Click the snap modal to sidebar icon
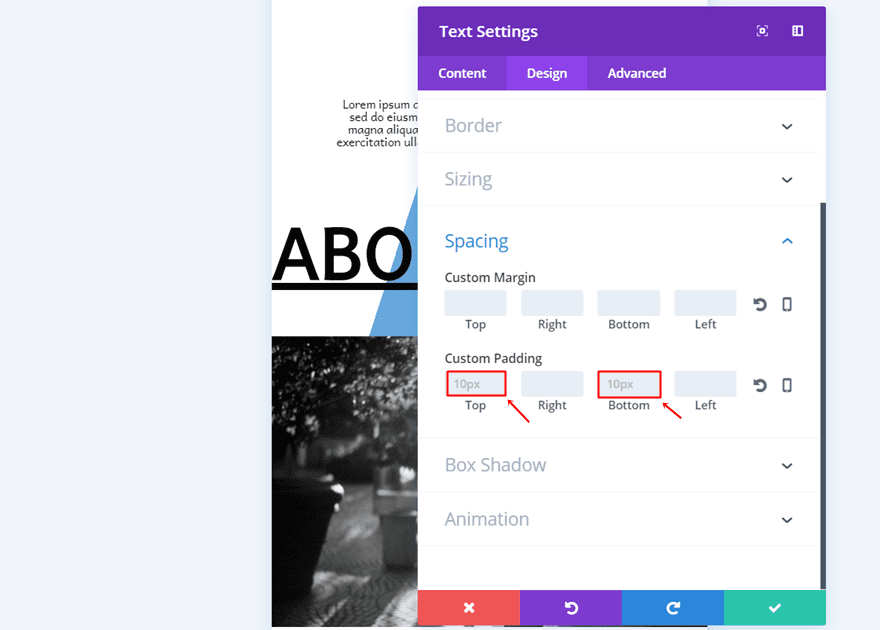Image resolution: width=880 pixels, height=630 pixels. pyautogui.click(x=797, y=31)
